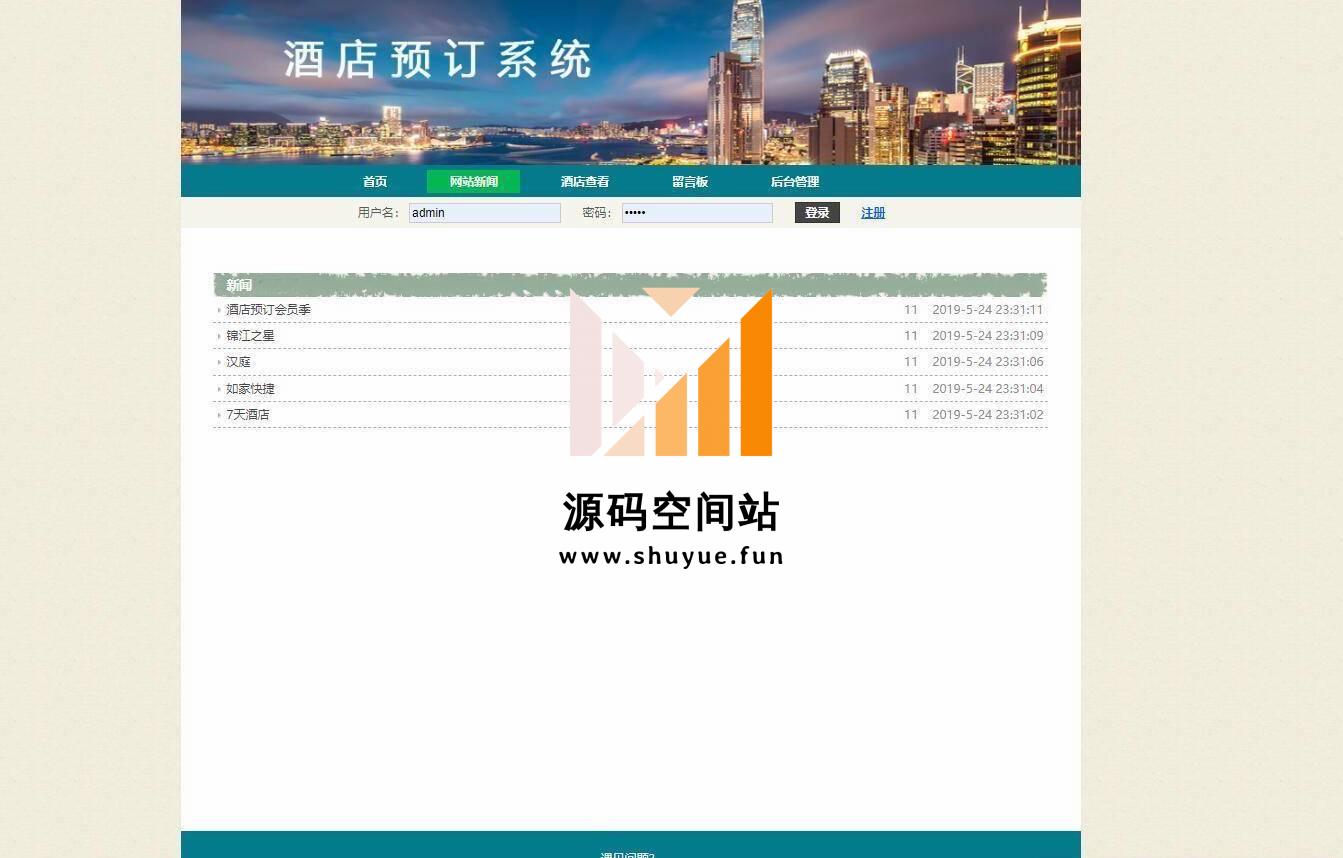1343x858 pixels.
Task: Open news item 酒店预订会员季
Action: coord(268,310)
